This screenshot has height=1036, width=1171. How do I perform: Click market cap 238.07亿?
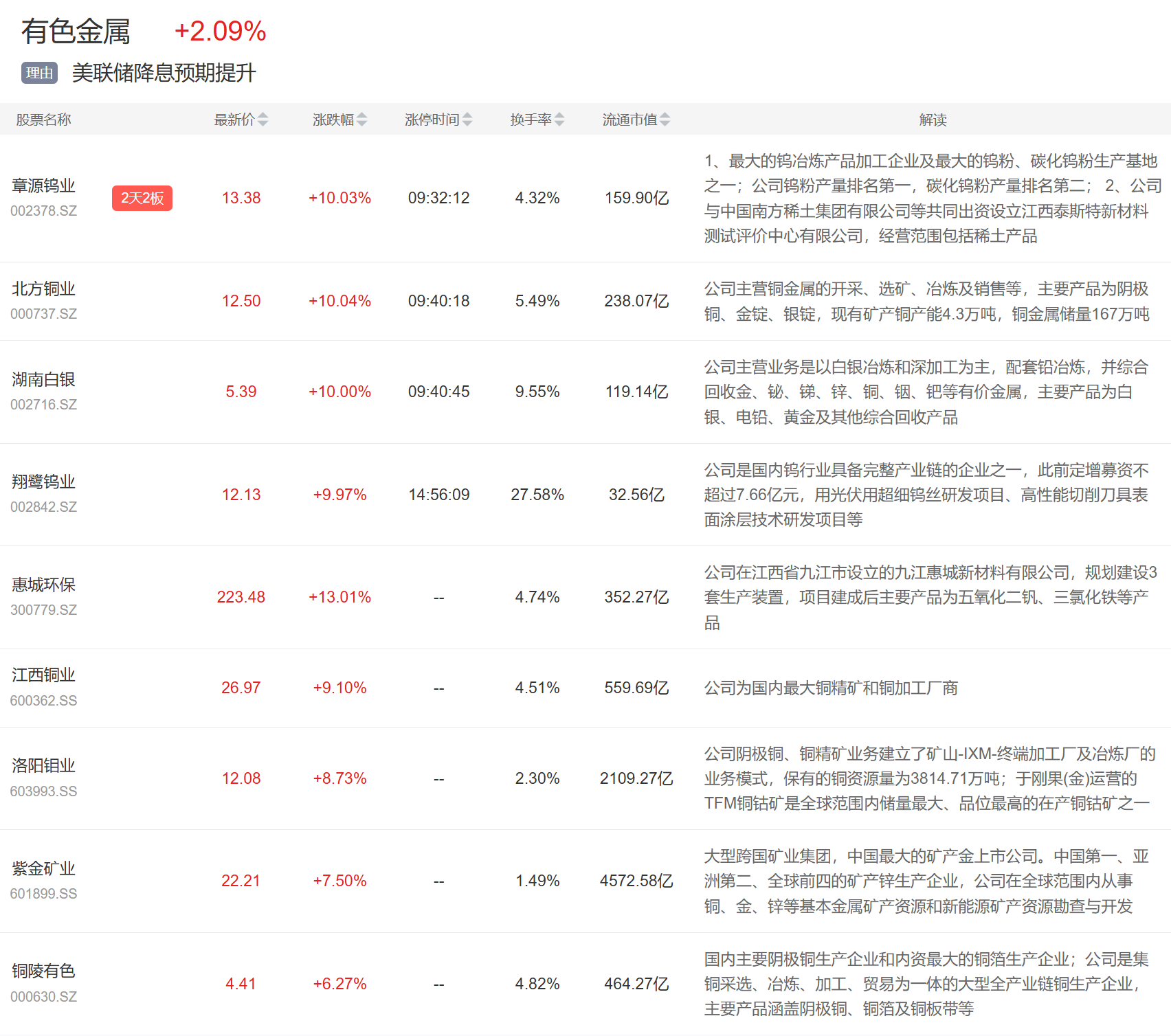click(636, 301)
